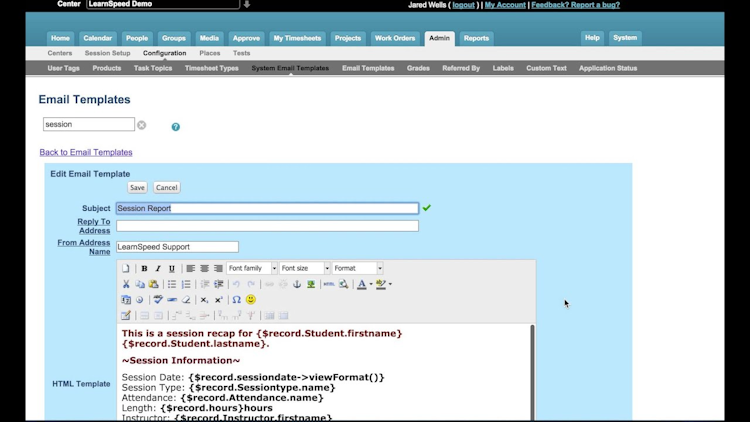Click the New Document editor icon
Image resolution: width=750 pixels, height=422 pixels.
126,268
